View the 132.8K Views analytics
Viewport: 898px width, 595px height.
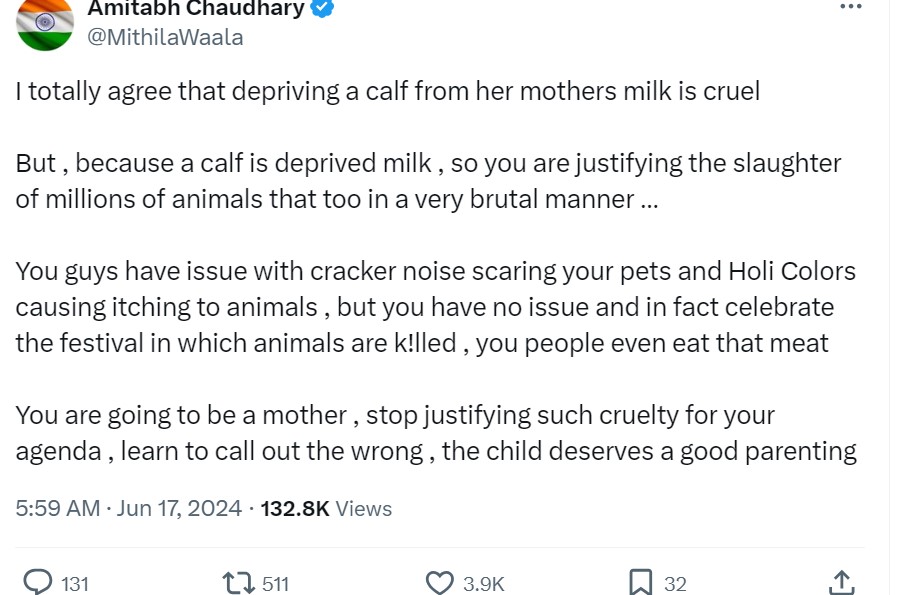pyautogui.click(x=326, y=508)
